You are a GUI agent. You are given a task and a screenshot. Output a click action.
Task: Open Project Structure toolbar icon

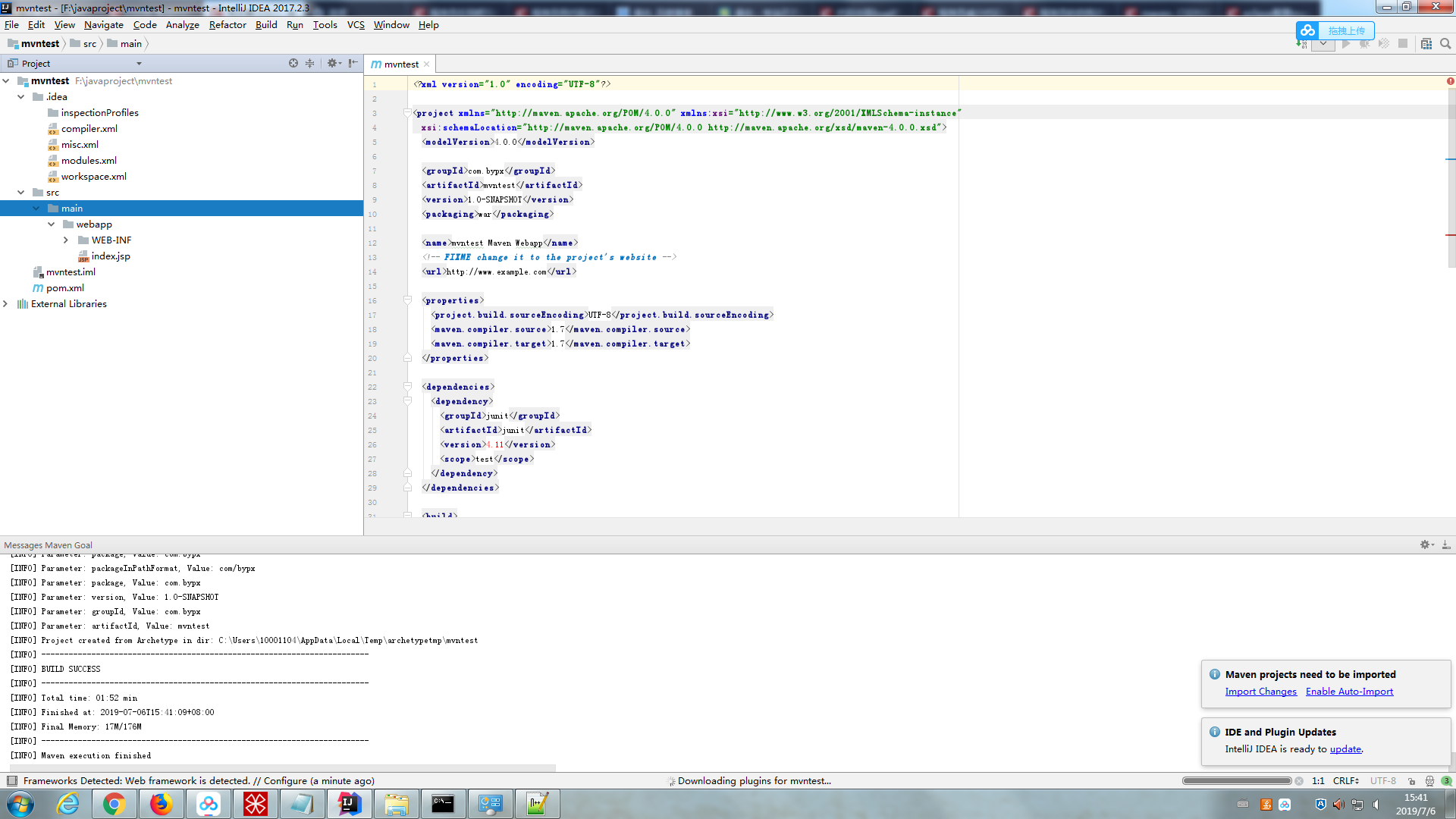pos(1426,44)
